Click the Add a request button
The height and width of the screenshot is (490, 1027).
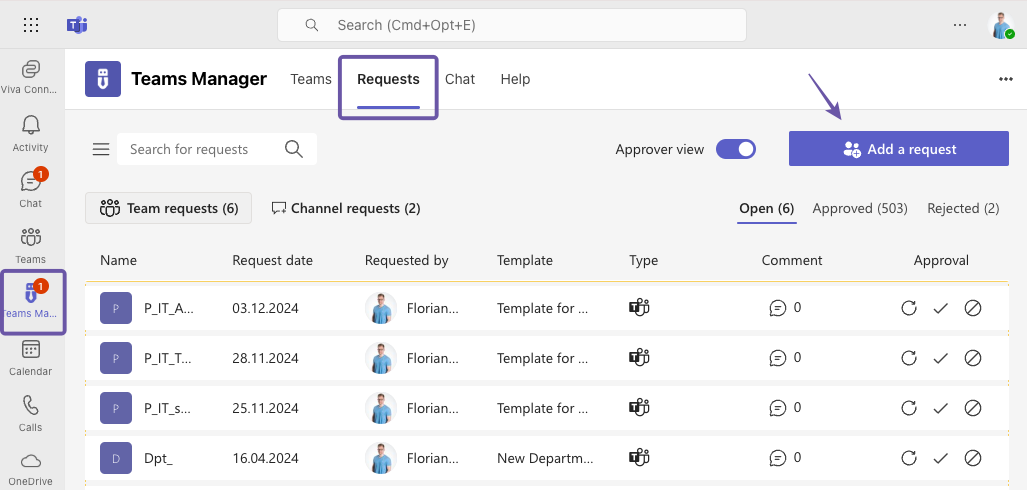[899, 149]
